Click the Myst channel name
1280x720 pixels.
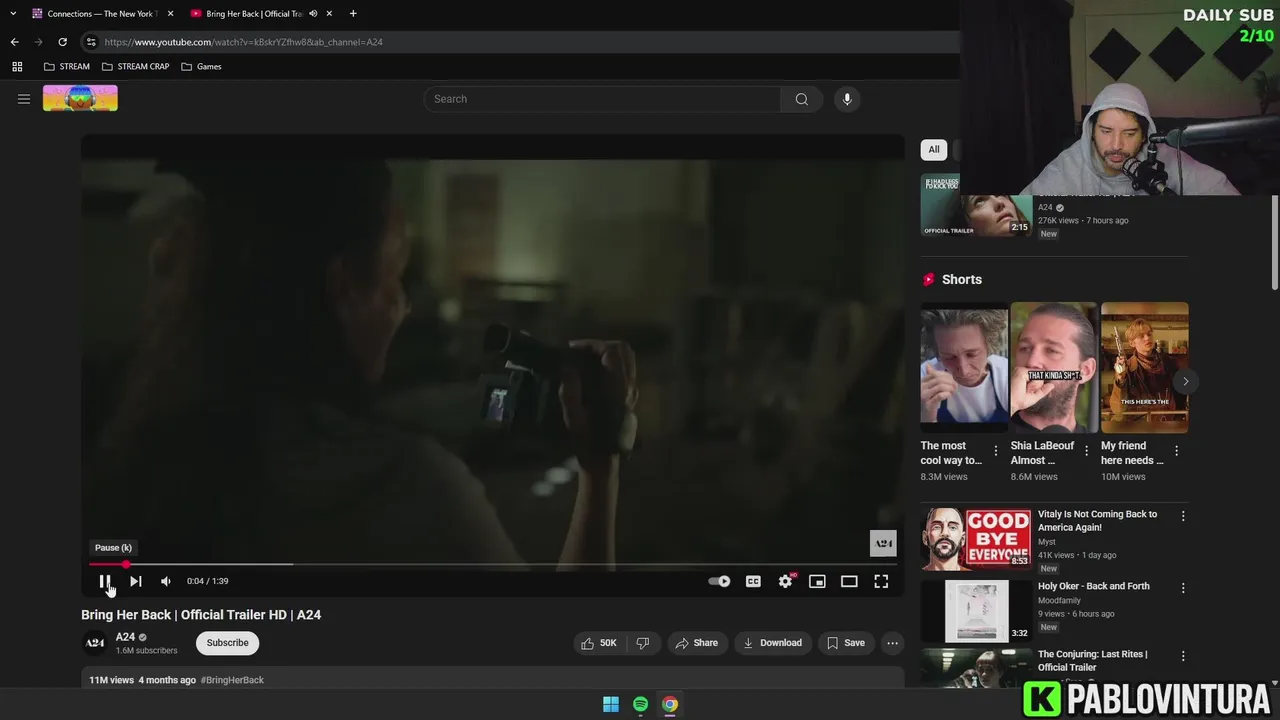(1046, 542)
